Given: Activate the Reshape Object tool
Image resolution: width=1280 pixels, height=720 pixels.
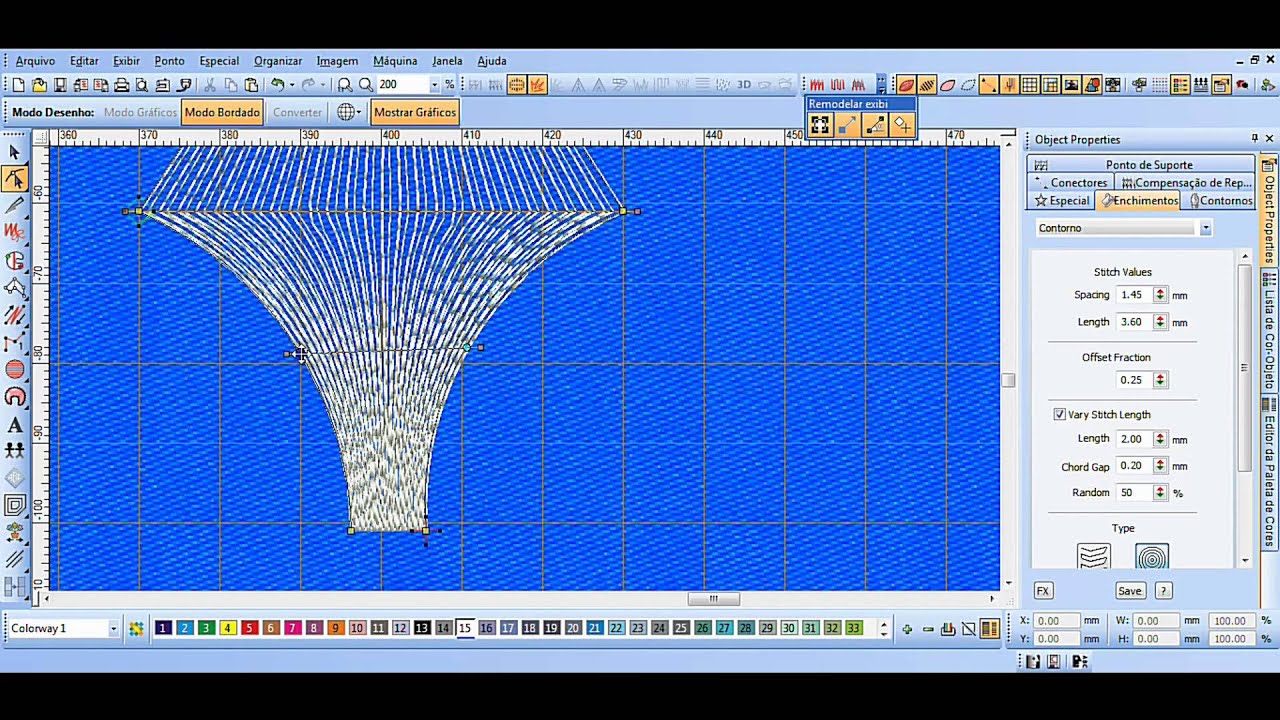Looking at the screenshot, I should pyautogui.click(x=15, y=179).
